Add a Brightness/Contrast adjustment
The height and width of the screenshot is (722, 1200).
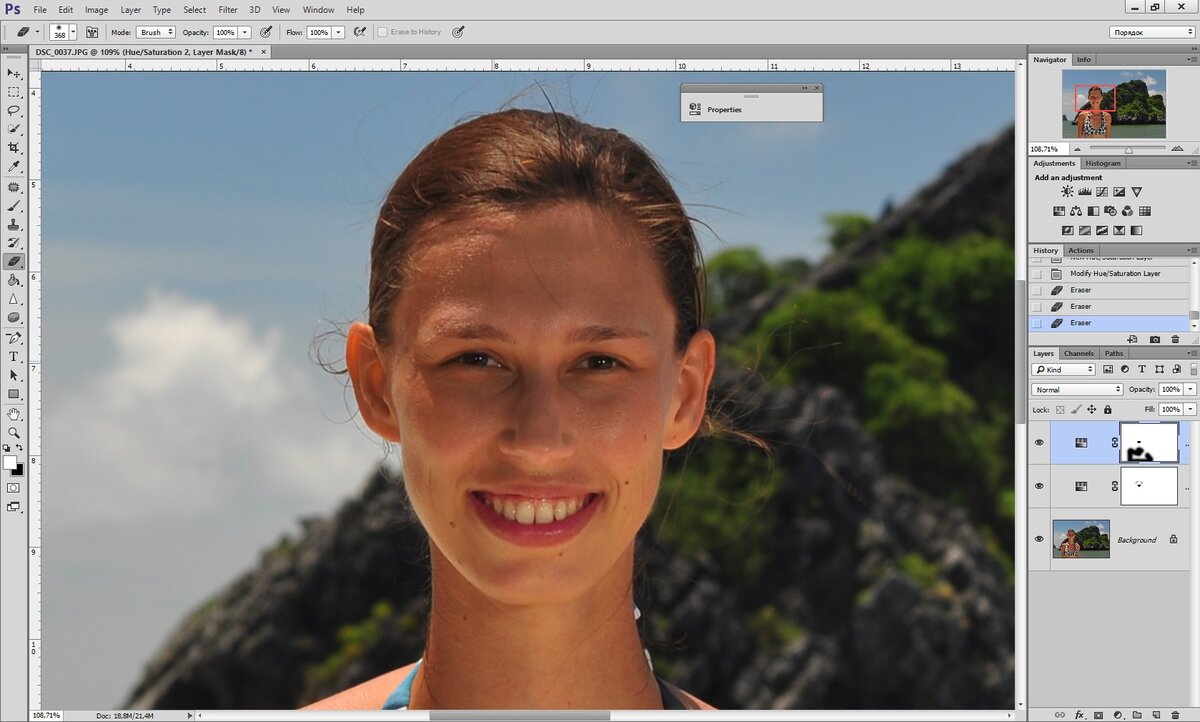pos(1068,192)
